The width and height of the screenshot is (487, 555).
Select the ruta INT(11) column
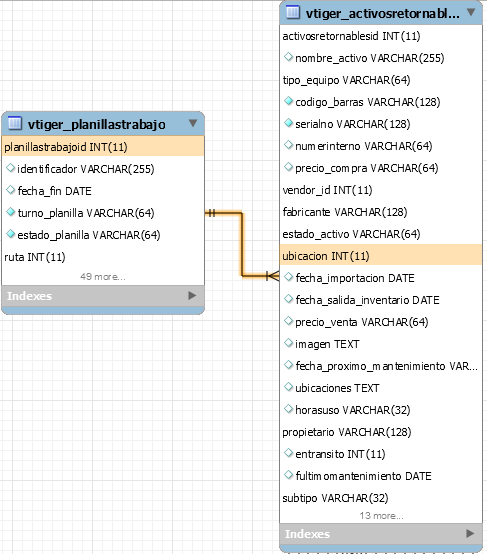pyautogui.click(x=103, y=257)
